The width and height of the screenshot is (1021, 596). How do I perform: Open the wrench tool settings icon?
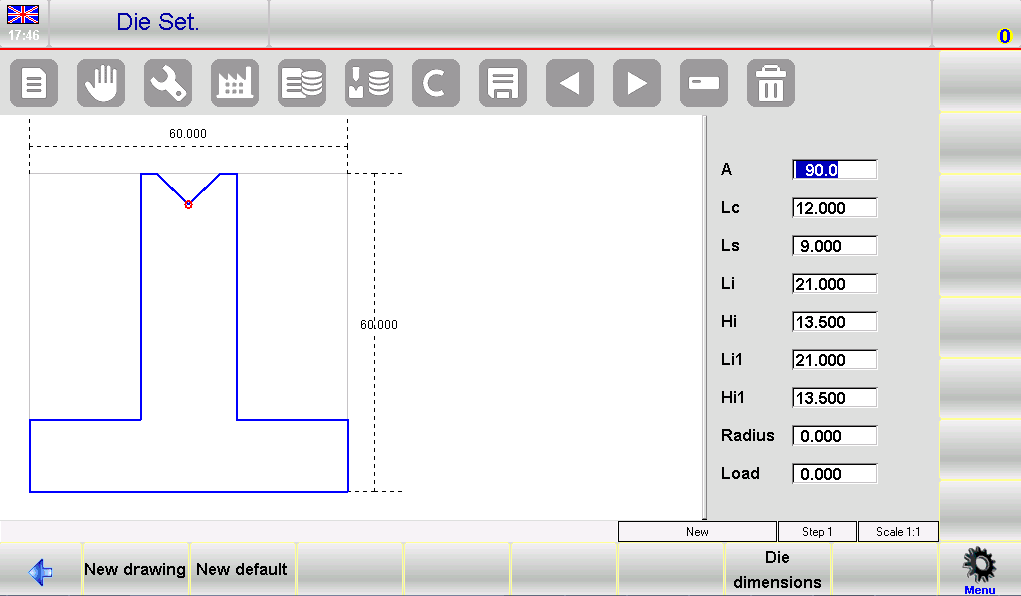click(167, 83)
